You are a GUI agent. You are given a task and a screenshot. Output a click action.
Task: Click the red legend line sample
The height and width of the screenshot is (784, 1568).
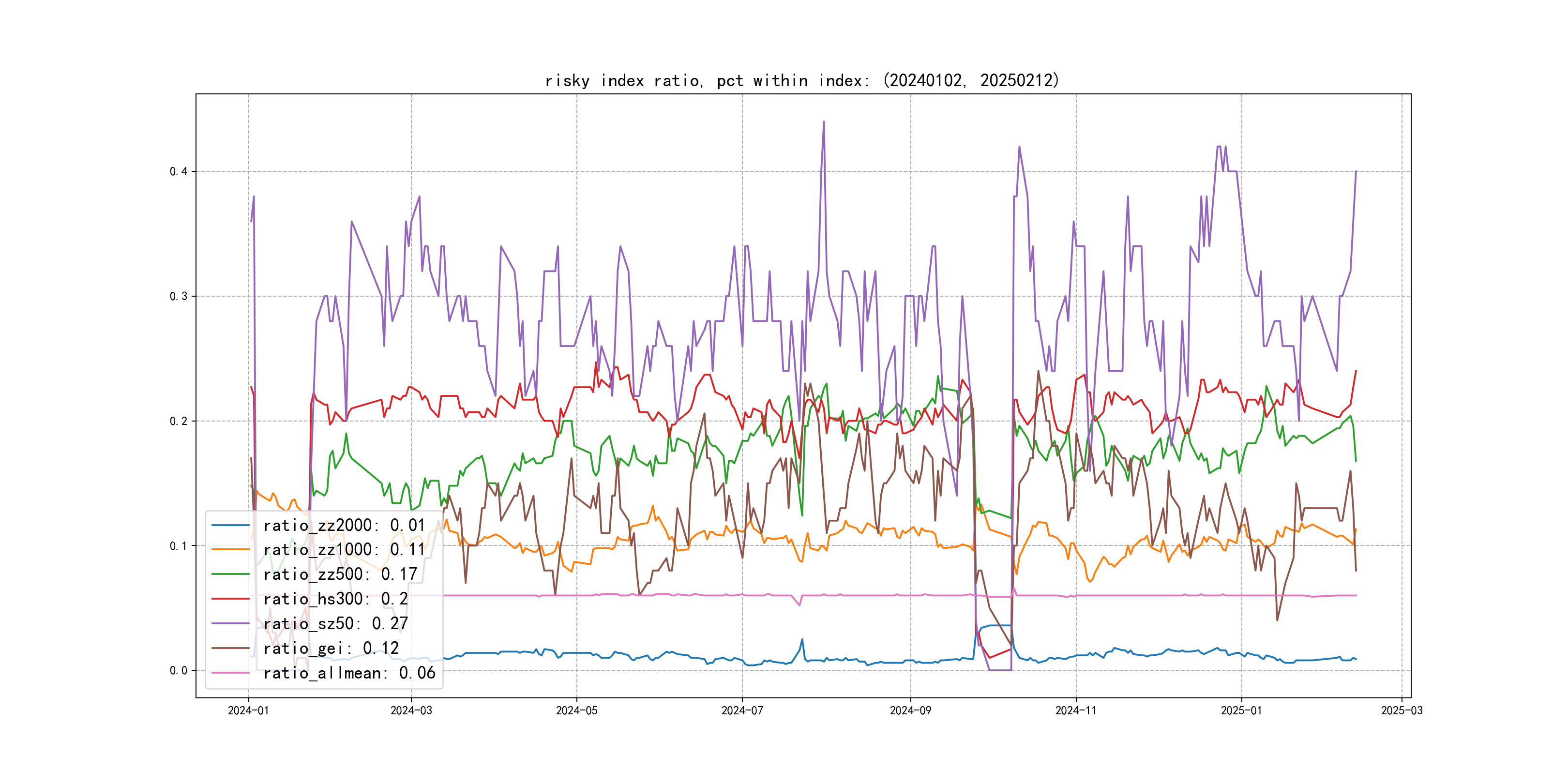[230, 599]
